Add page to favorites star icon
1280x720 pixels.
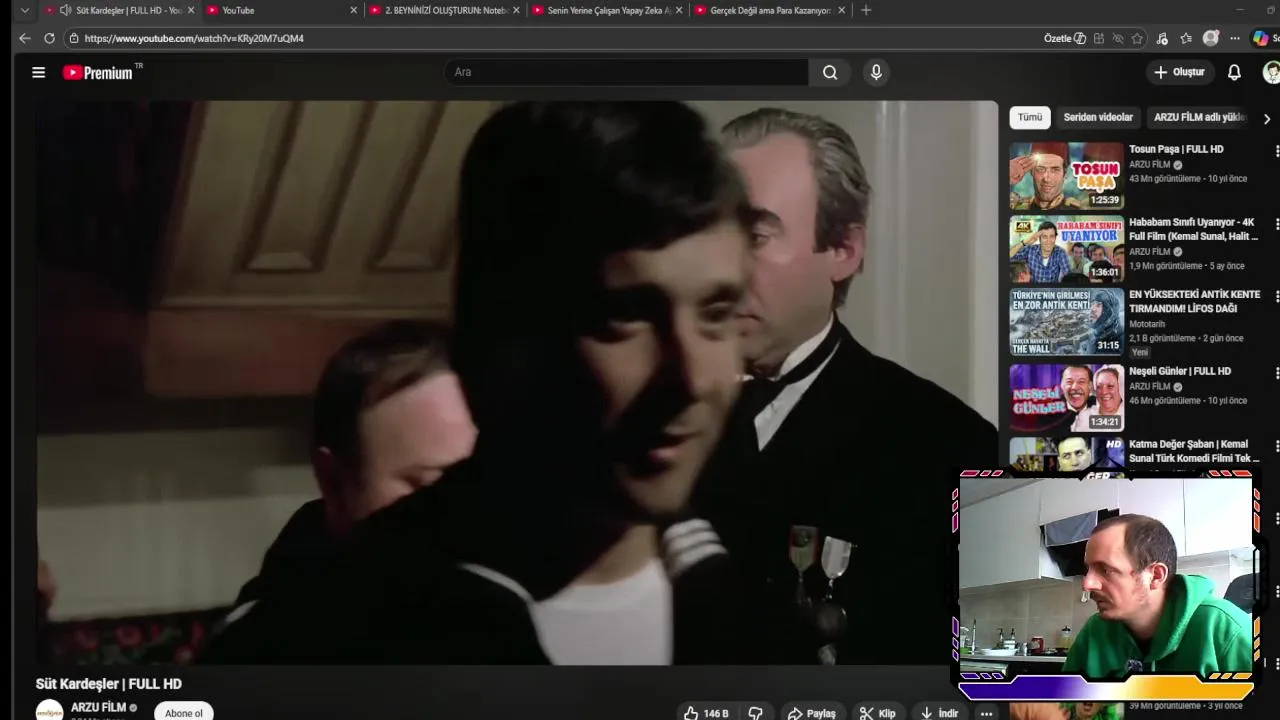tap(1137, 38)
